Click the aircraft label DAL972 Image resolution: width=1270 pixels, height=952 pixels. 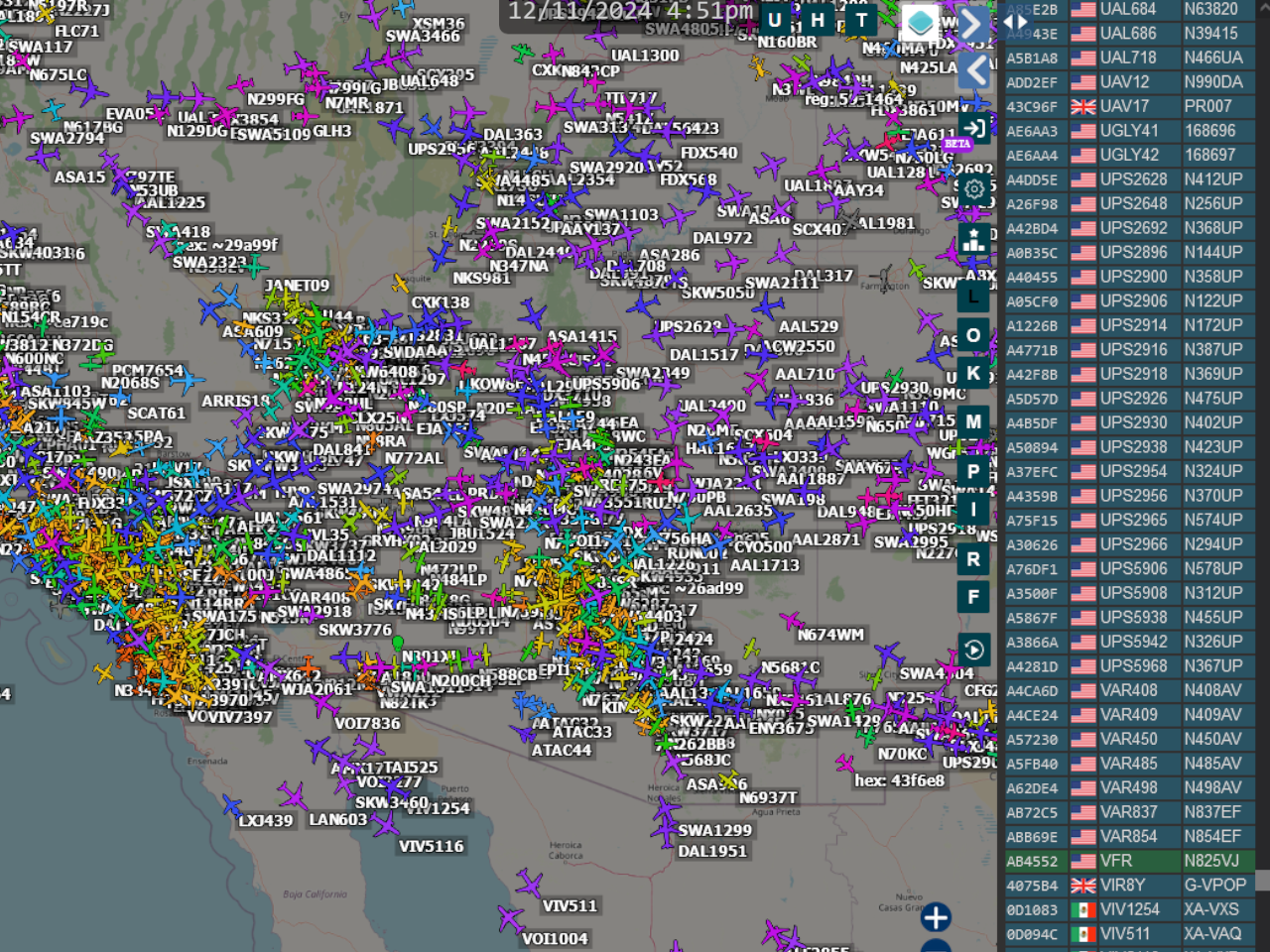pyautogui.click(x=722, y=238)
